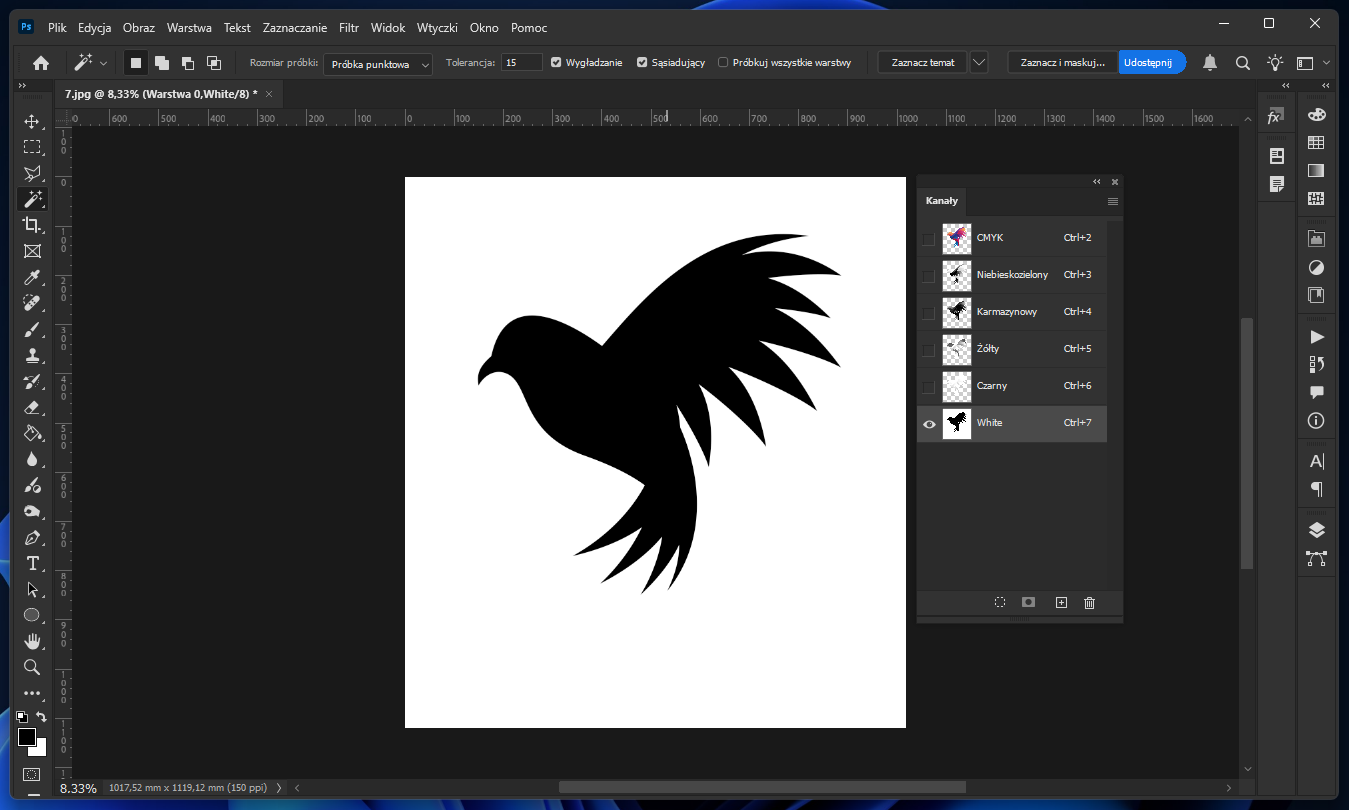Click the Udostępnij button

pyautogui.click(x=1151, y=62)
